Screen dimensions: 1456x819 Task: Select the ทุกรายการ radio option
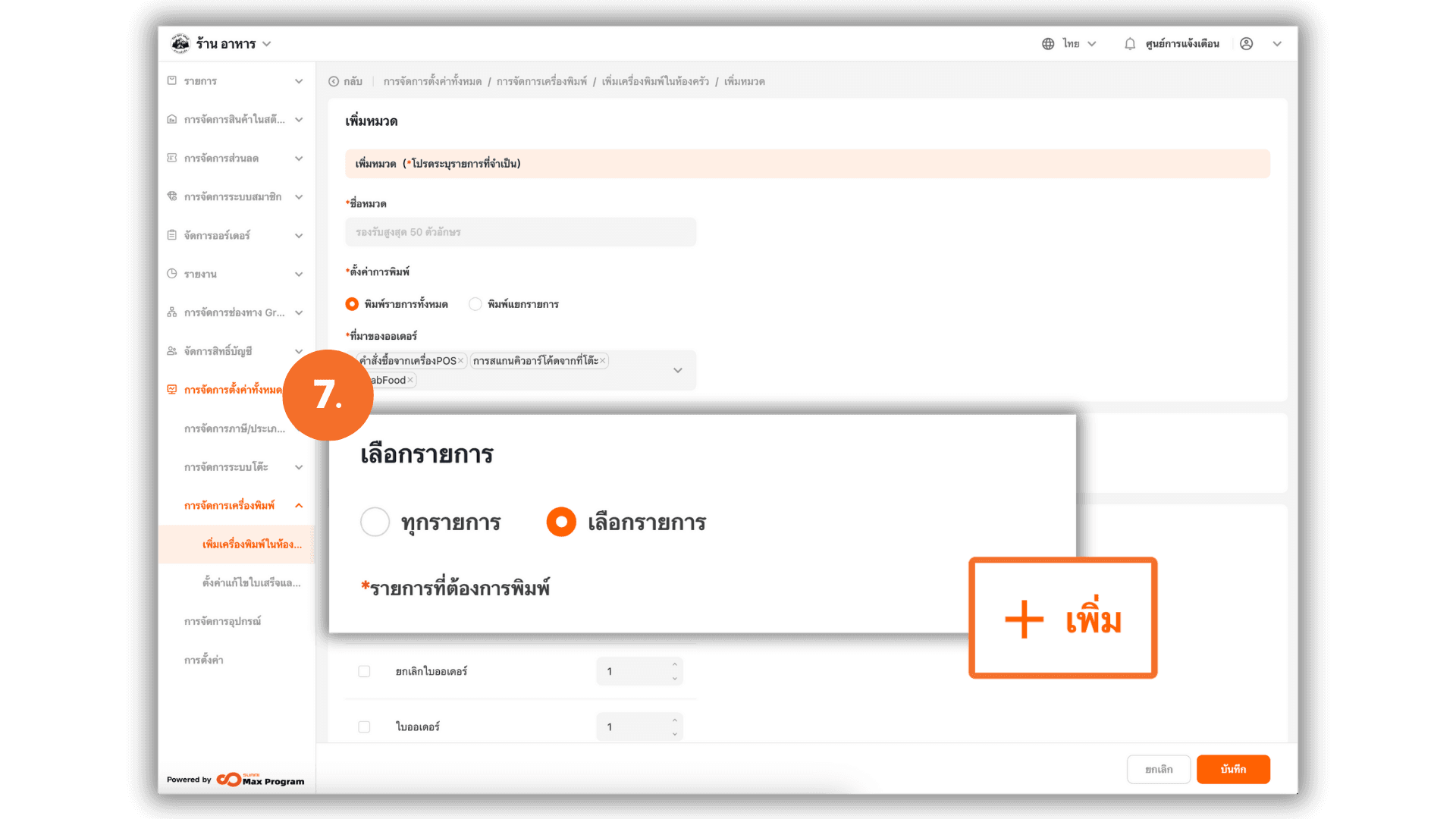(x=375, y=522)
